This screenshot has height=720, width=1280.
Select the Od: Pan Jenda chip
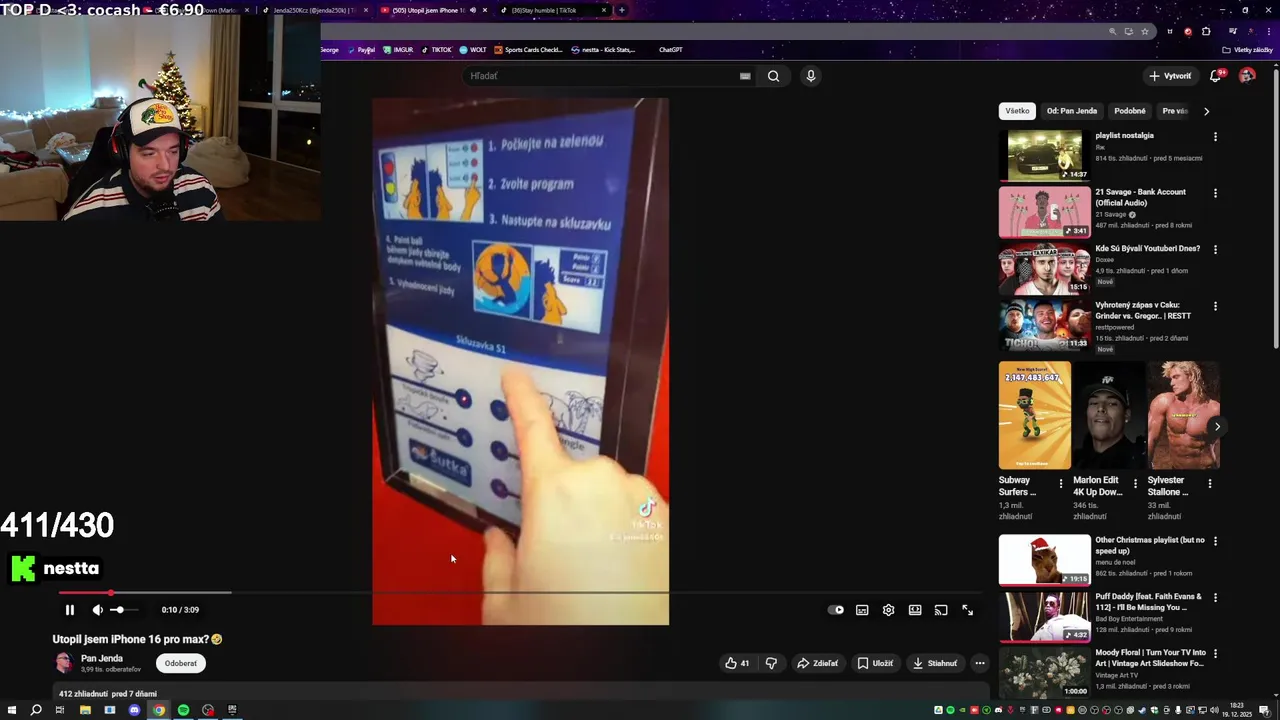(x=1072, y=111)
